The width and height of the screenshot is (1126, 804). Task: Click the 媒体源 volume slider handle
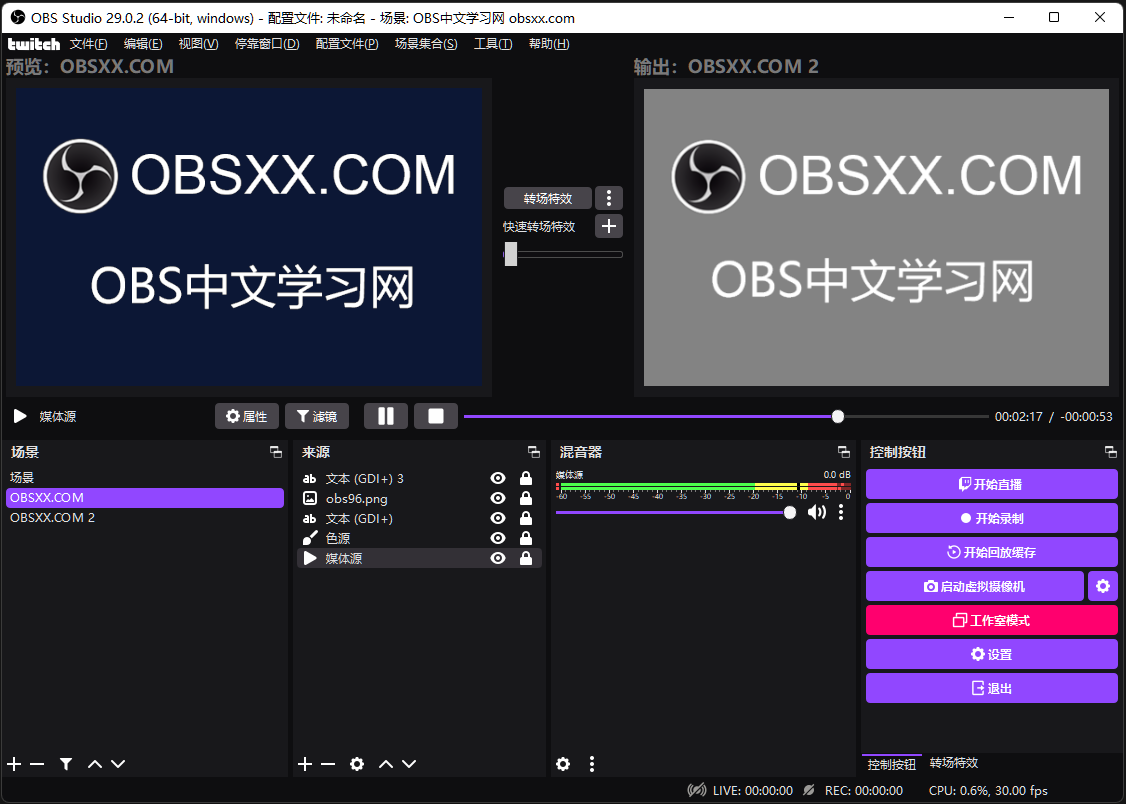(x=790, y=512)
